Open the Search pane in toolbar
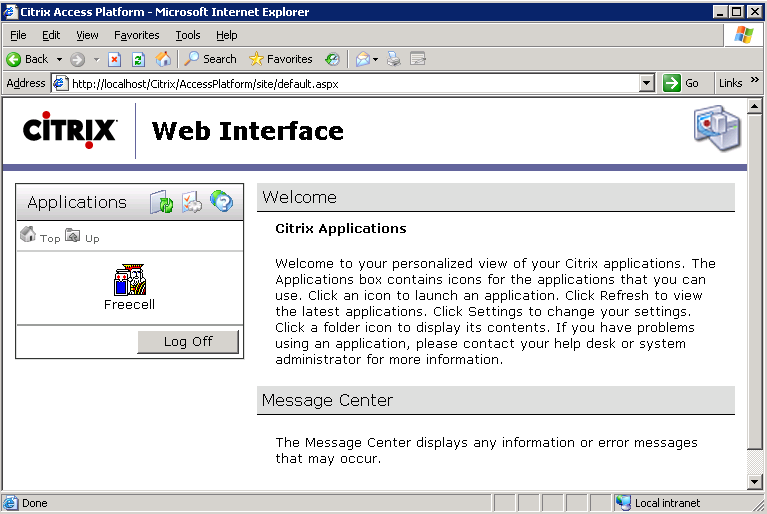Screen dimensions: 767x514 (x=210, y=59)
